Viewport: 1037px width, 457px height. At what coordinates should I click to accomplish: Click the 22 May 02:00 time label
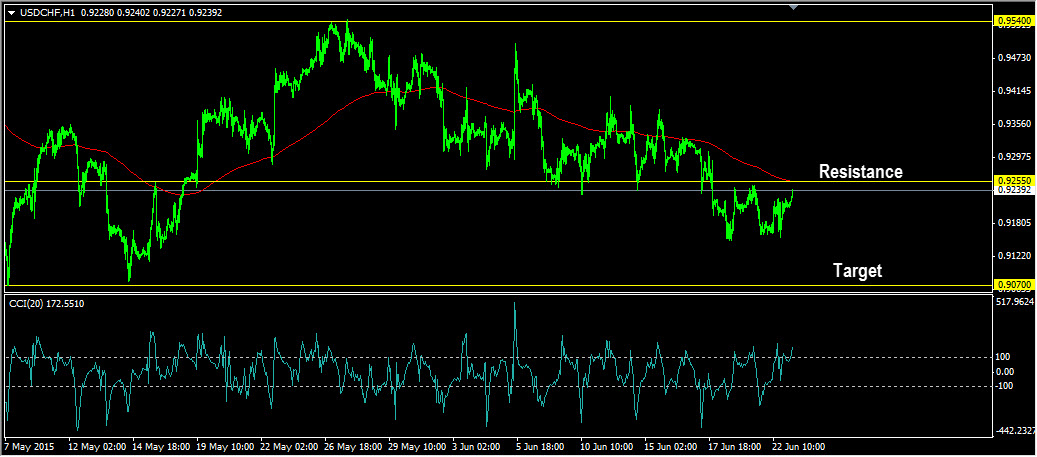[288, 446]
